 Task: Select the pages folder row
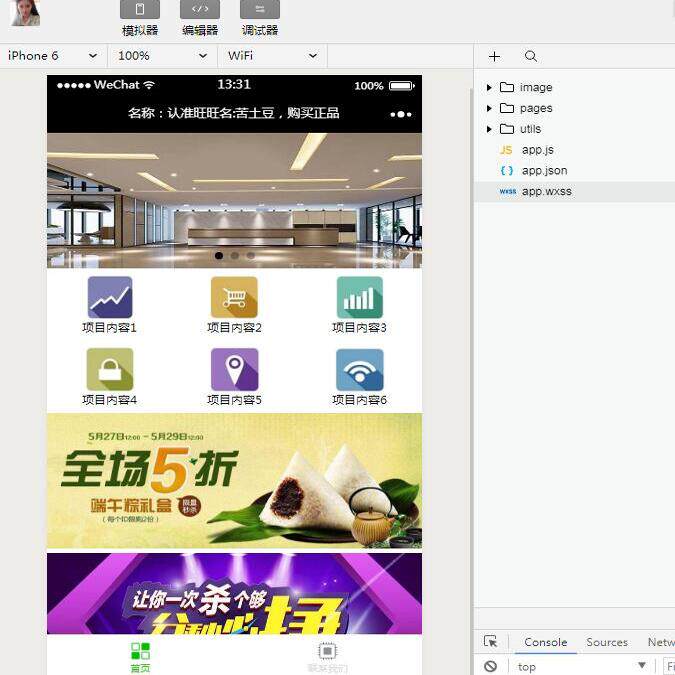tap(574, 108)
